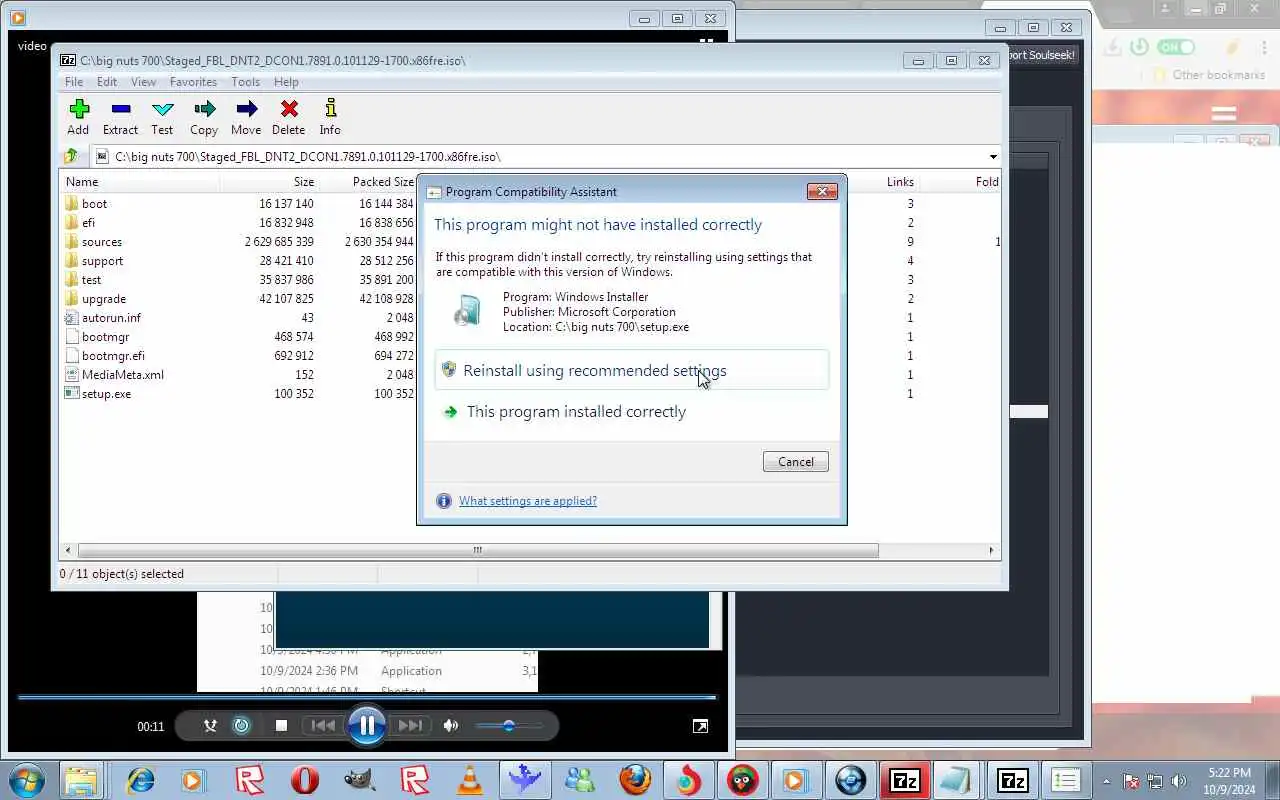
Task: Open Opera from the taskbar
Action: [305, 780]
